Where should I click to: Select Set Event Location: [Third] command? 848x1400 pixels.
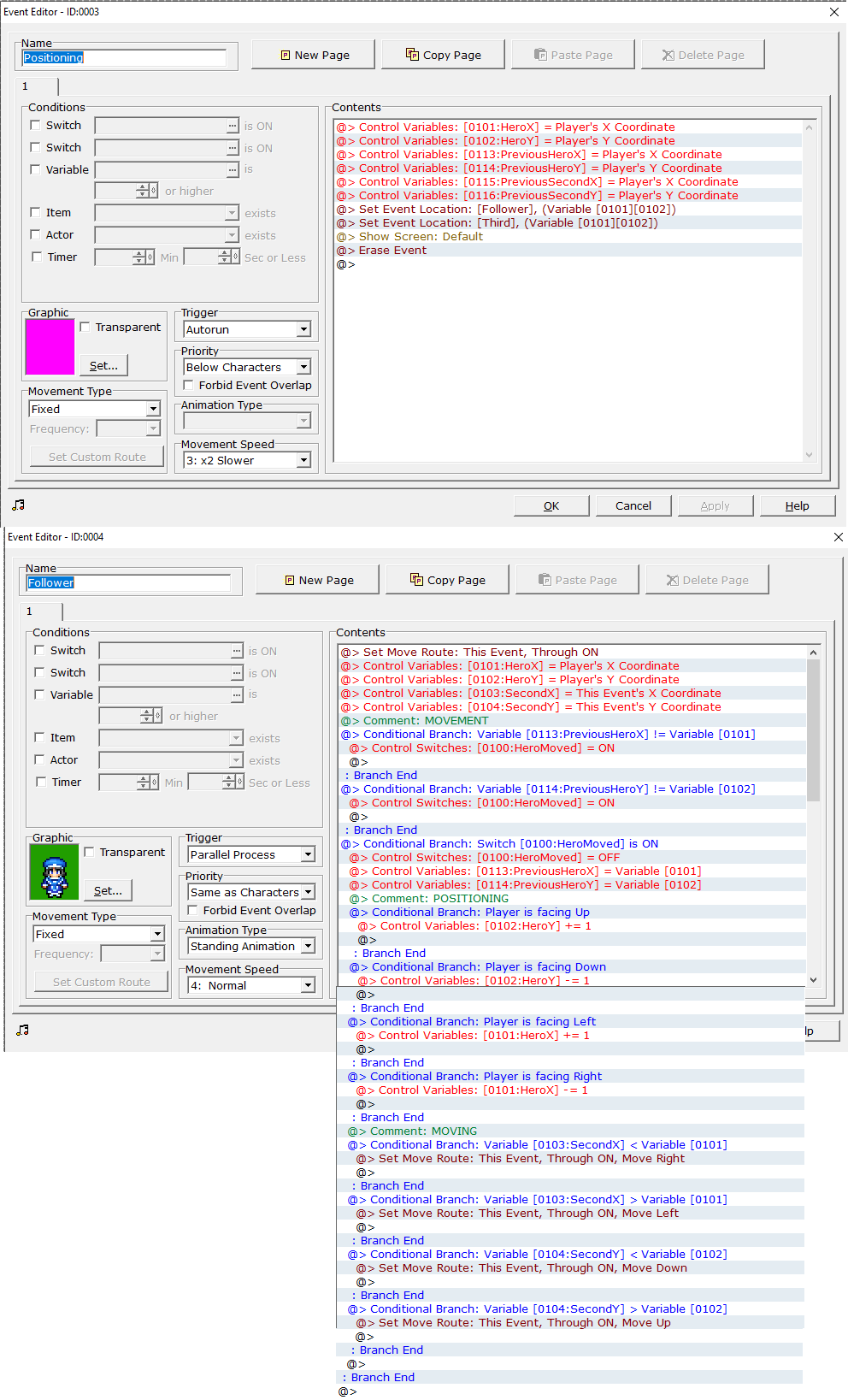[568, 223]
